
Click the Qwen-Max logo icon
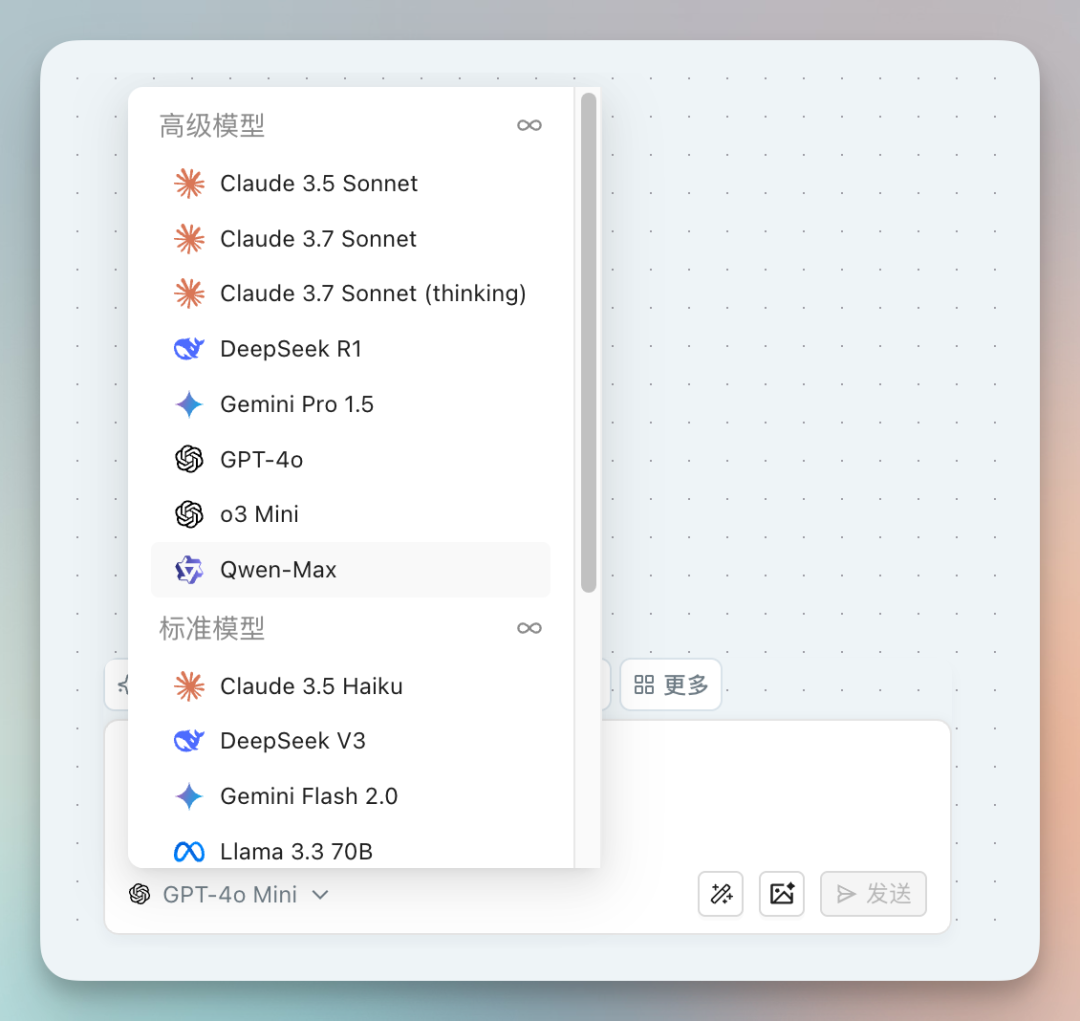(189, 570)
